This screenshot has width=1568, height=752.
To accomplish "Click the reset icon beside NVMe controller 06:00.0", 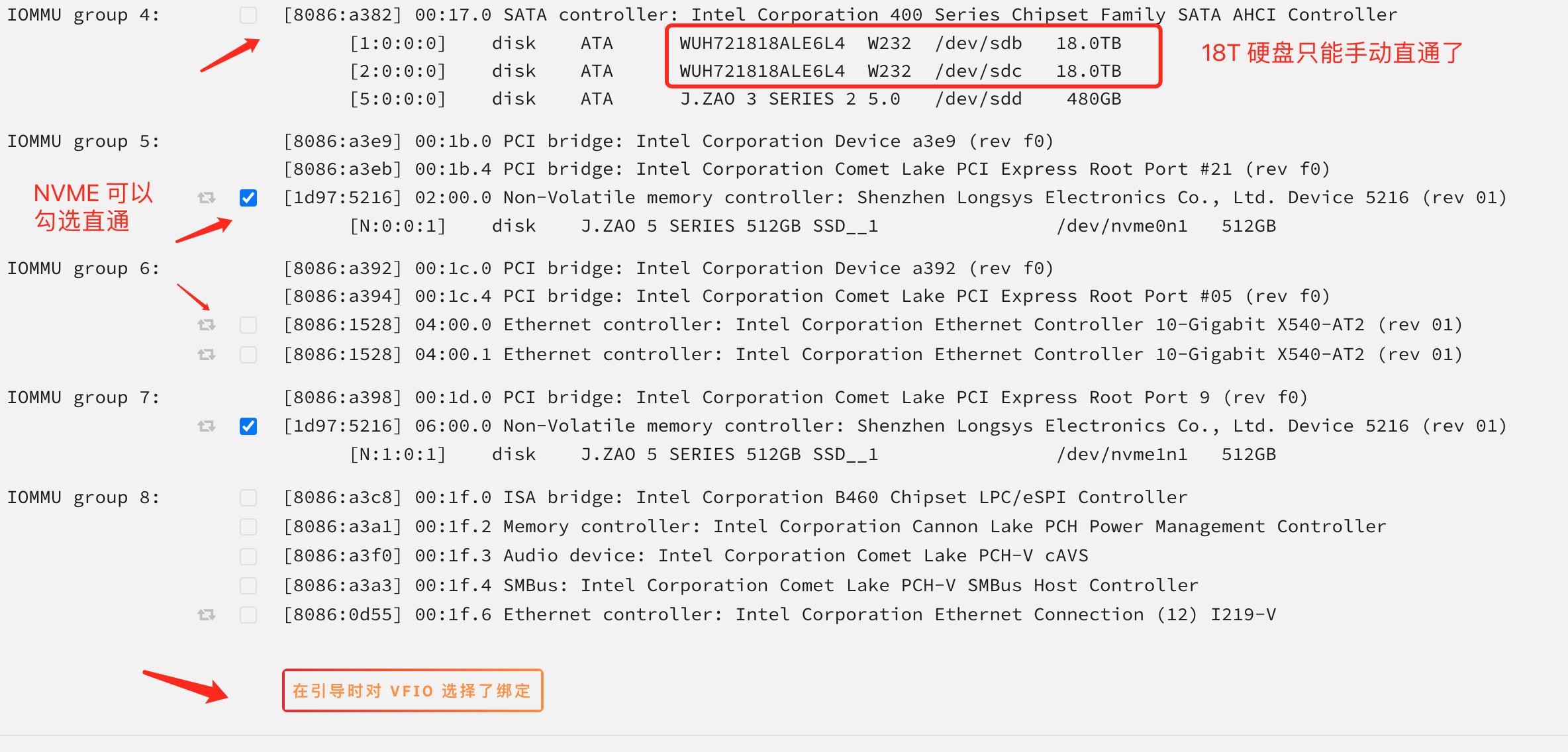I will coord(206,426).
